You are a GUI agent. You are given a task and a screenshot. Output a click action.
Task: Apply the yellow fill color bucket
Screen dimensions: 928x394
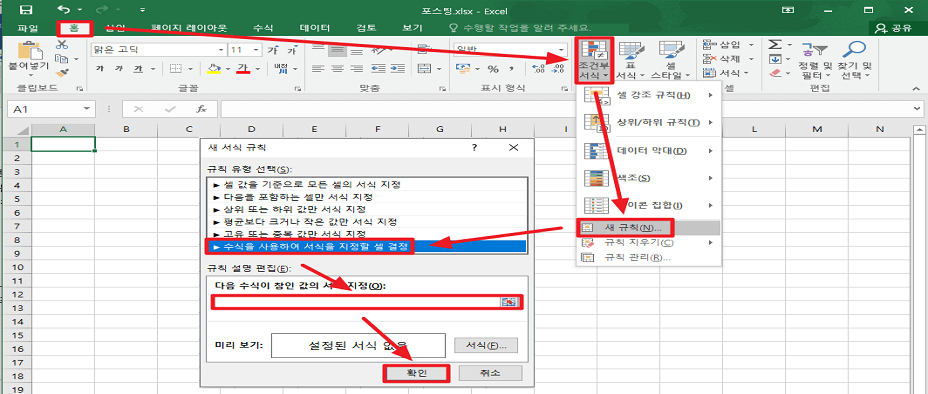coord(215,69)
